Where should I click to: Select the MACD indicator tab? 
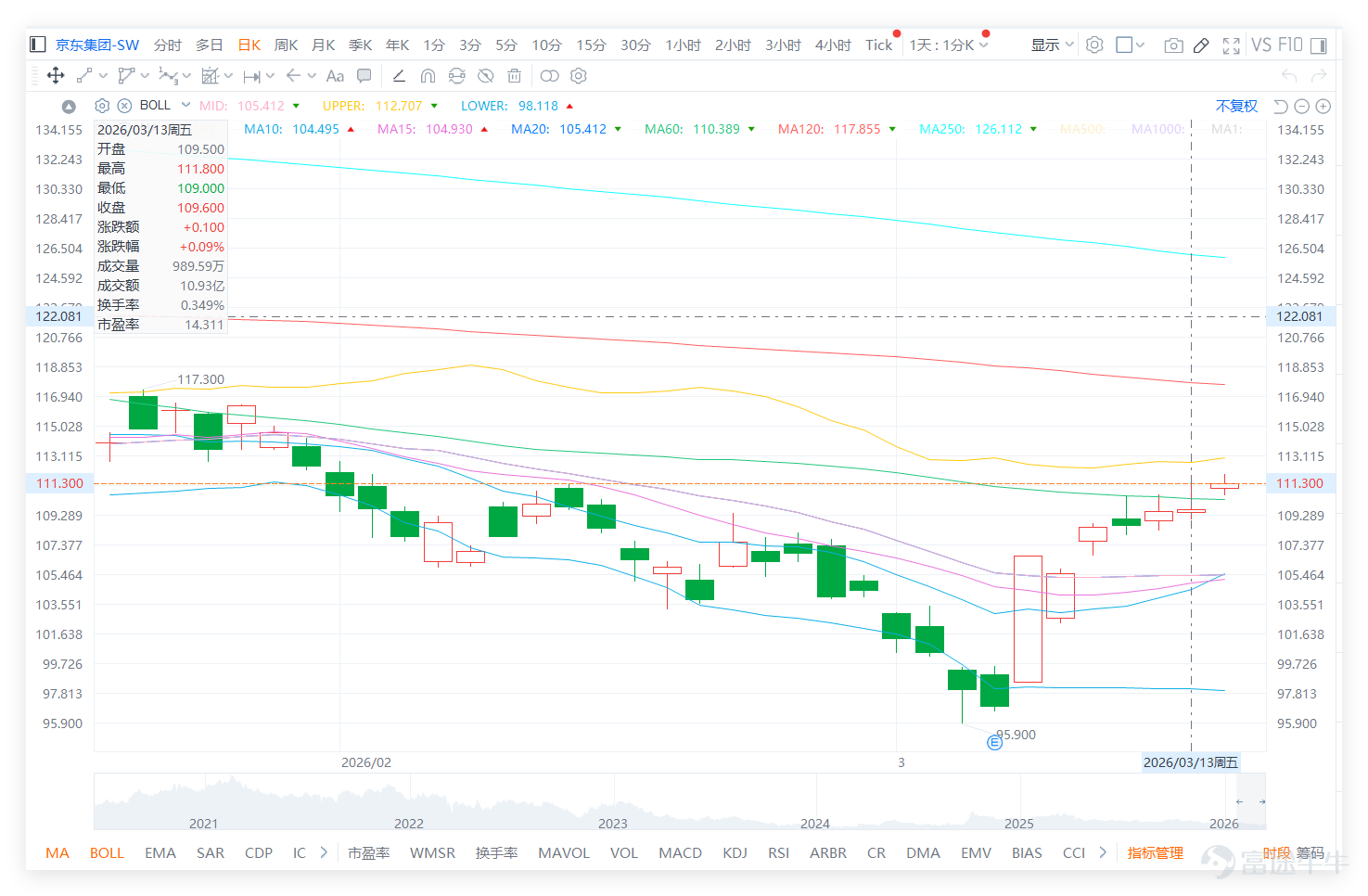click(x=680, y=852)
